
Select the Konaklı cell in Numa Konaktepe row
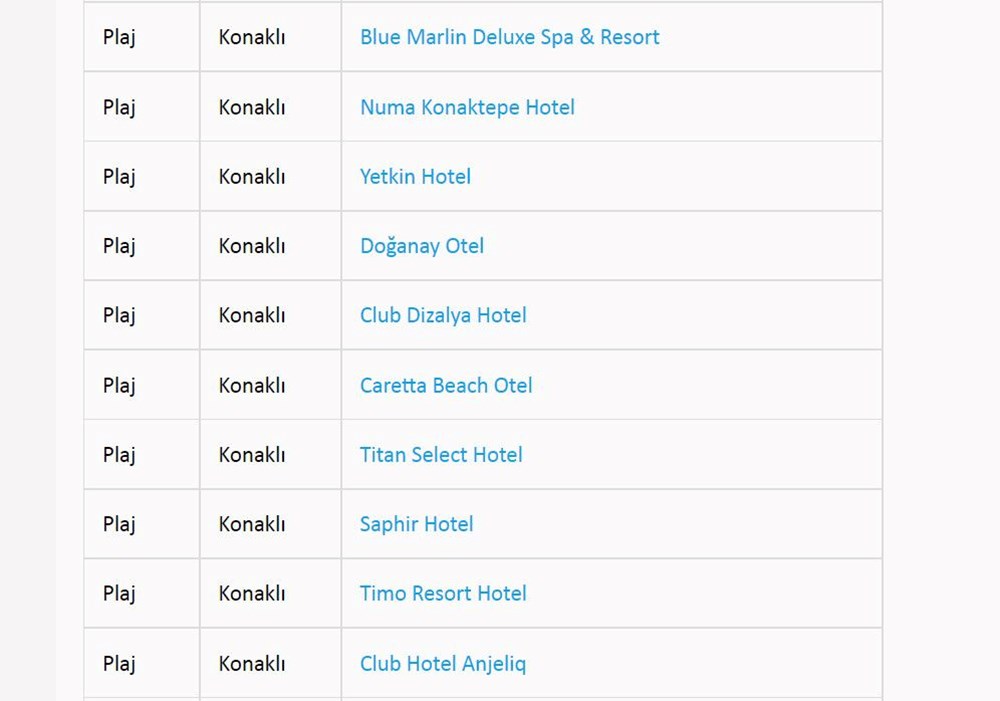tap(252, 107)
